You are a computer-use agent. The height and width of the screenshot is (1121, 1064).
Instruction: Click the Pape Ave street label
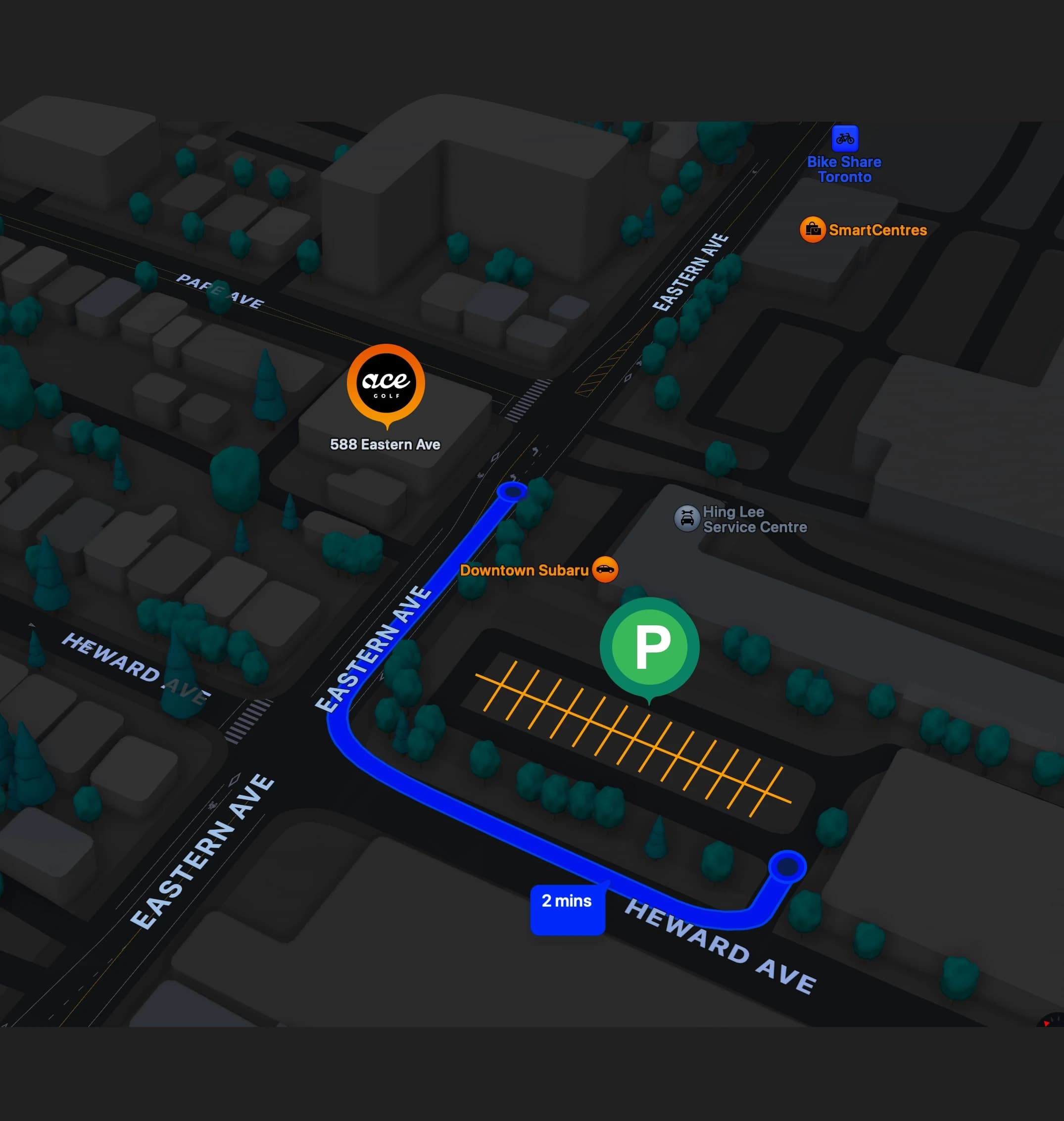220,291
